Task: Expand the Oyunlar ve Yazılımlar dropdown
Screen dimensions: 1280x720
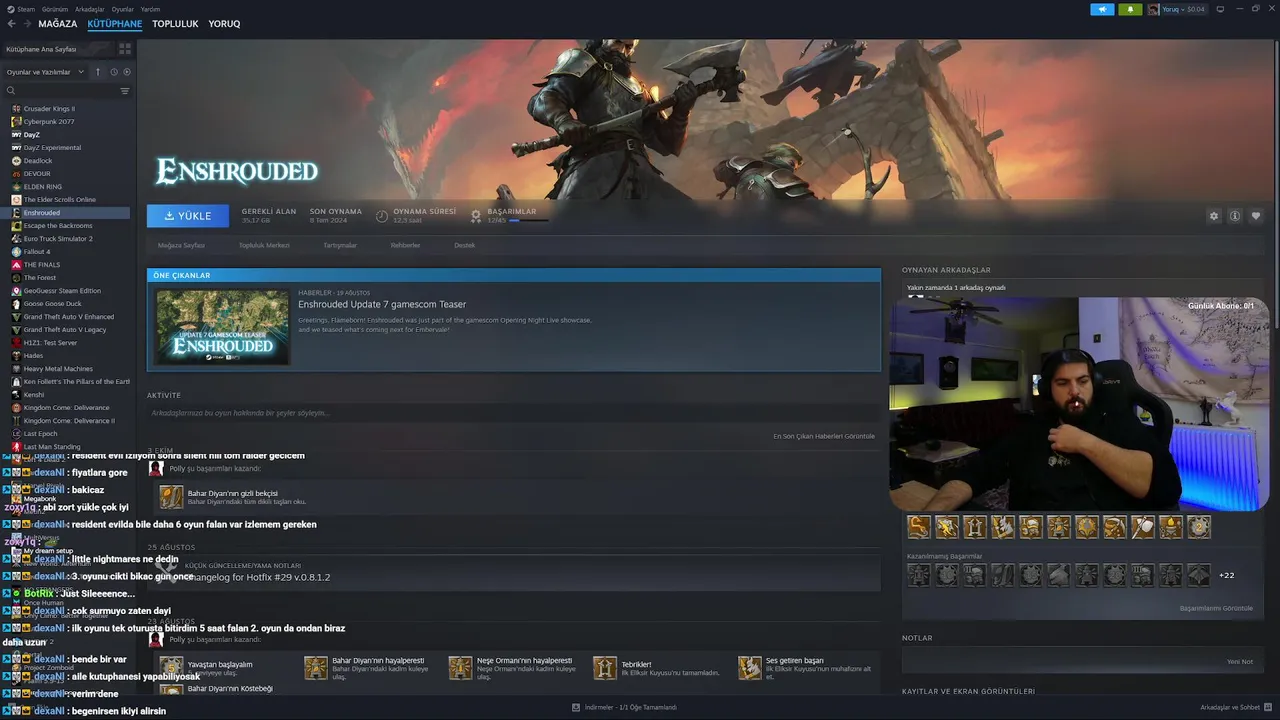Action: coord(45,72)
